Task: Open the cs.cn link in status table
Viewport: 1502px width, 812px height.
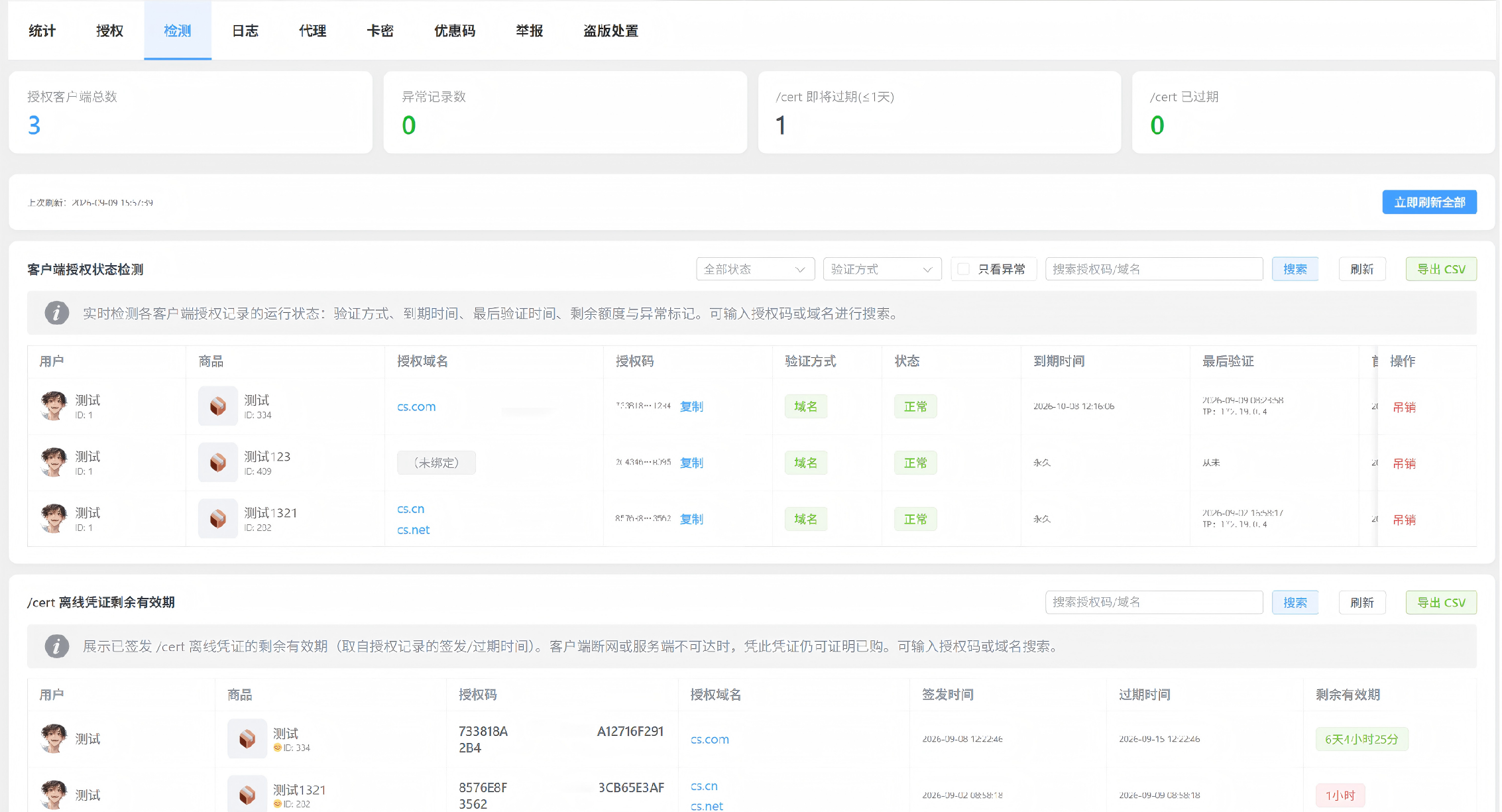Action: click(411, 509)
